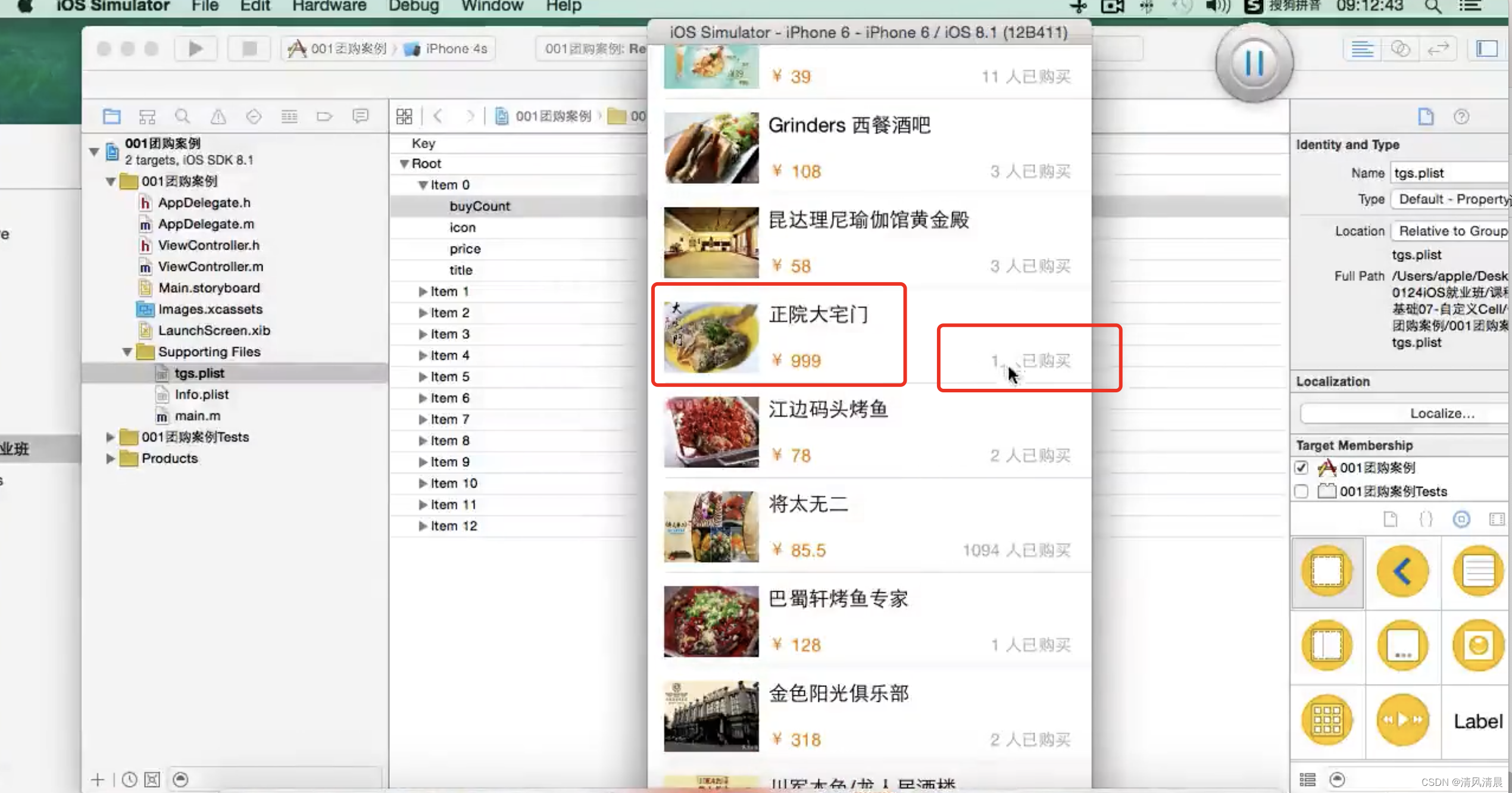Image resolution: width=1512 pixels, height=793 pixels.
Task: Collapse the Supporting Files folder
Action: pyautogui.click(x=127, y=352)
